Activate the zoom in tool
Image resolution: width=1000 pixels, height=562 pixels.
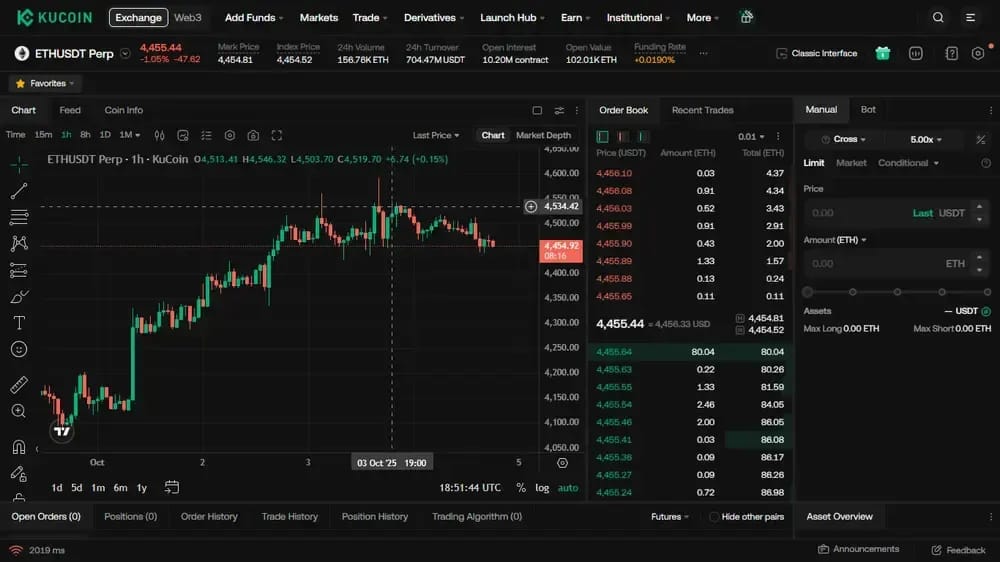click(19, 411)
